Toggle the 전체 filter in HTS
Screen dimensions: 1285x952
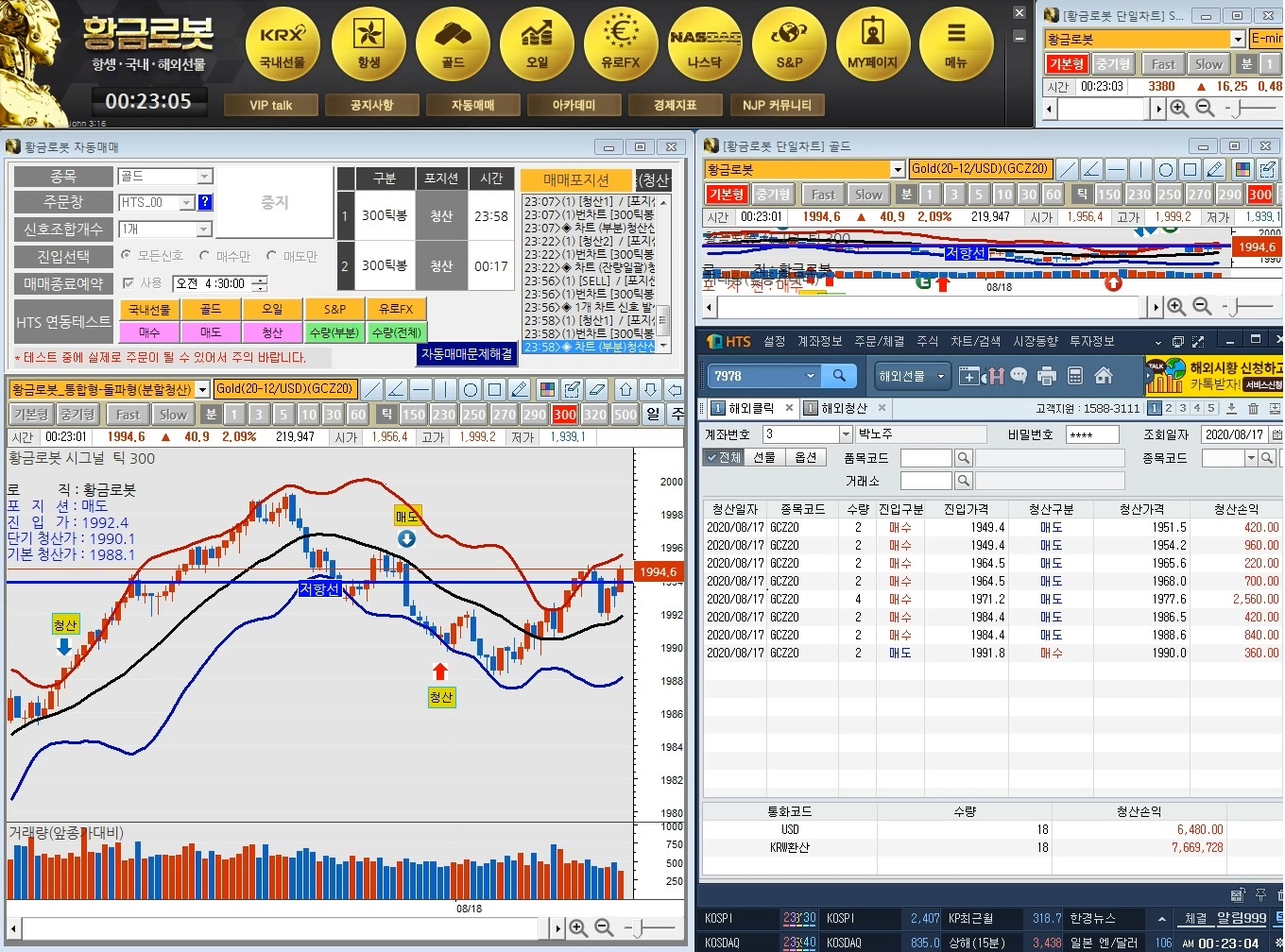[725, 457]
